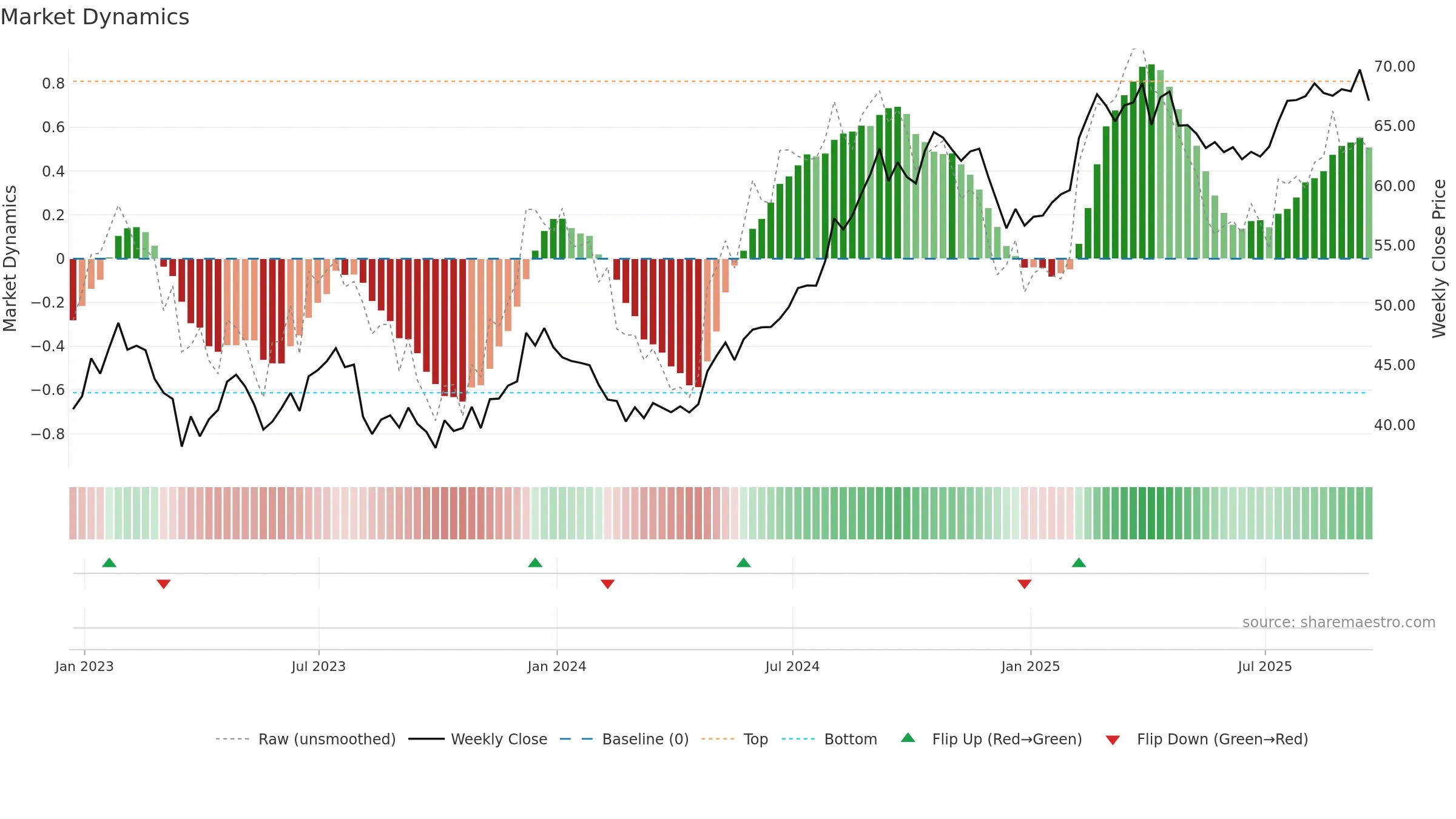Toggle the Top legend entry
1456x819 pixels.
[x=735, y=739]
